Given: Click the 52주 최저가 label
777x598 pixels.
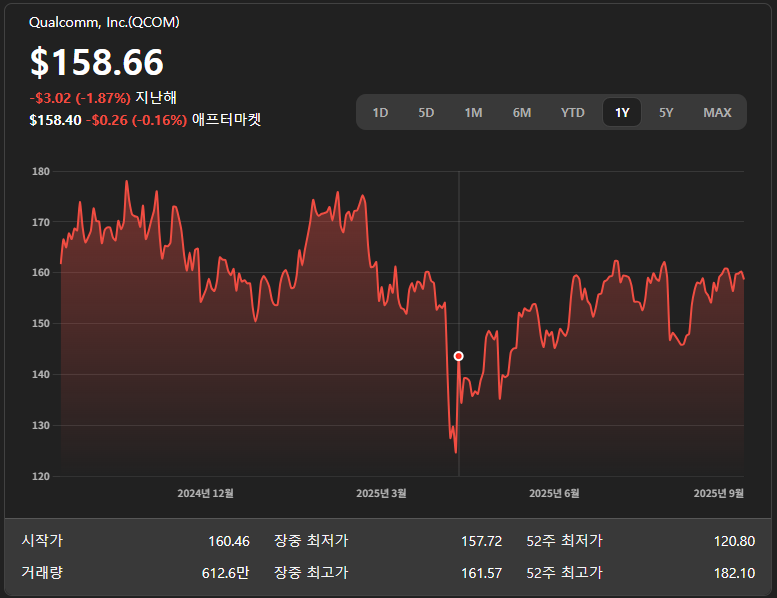Looking at the screenshot, I should pyautogui.click(x=564, y=541).
